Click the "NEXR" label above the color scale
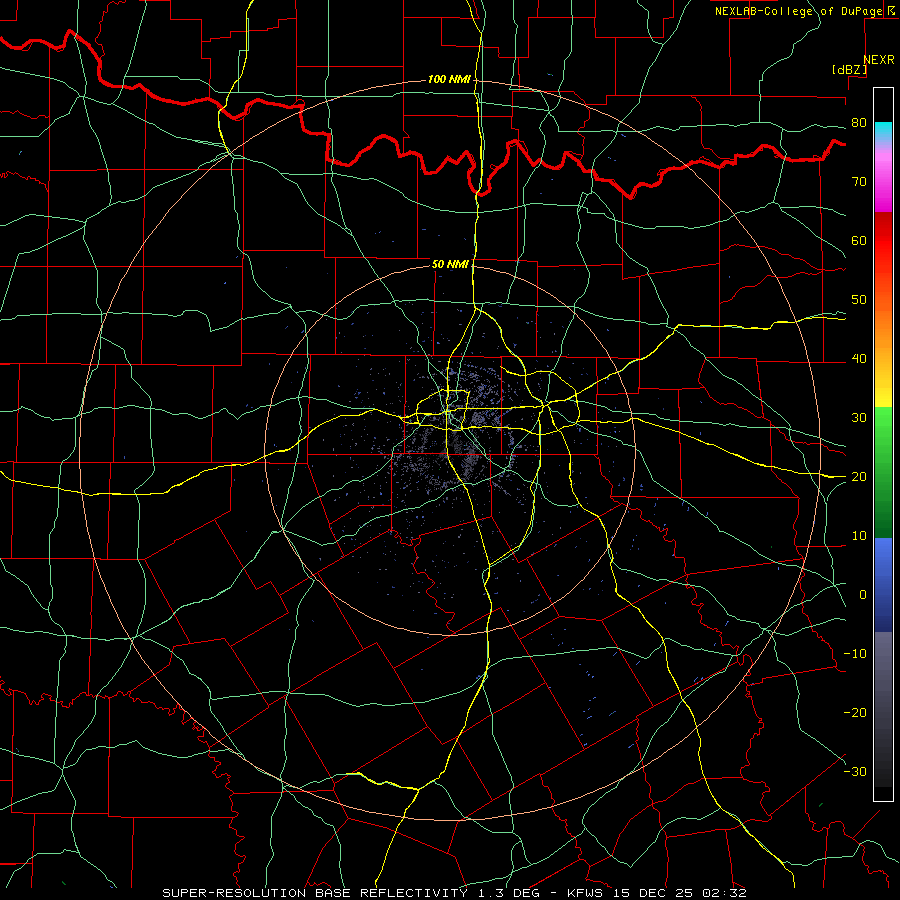Viewport: 900px width, 900px height. click(x=878, y=60)
